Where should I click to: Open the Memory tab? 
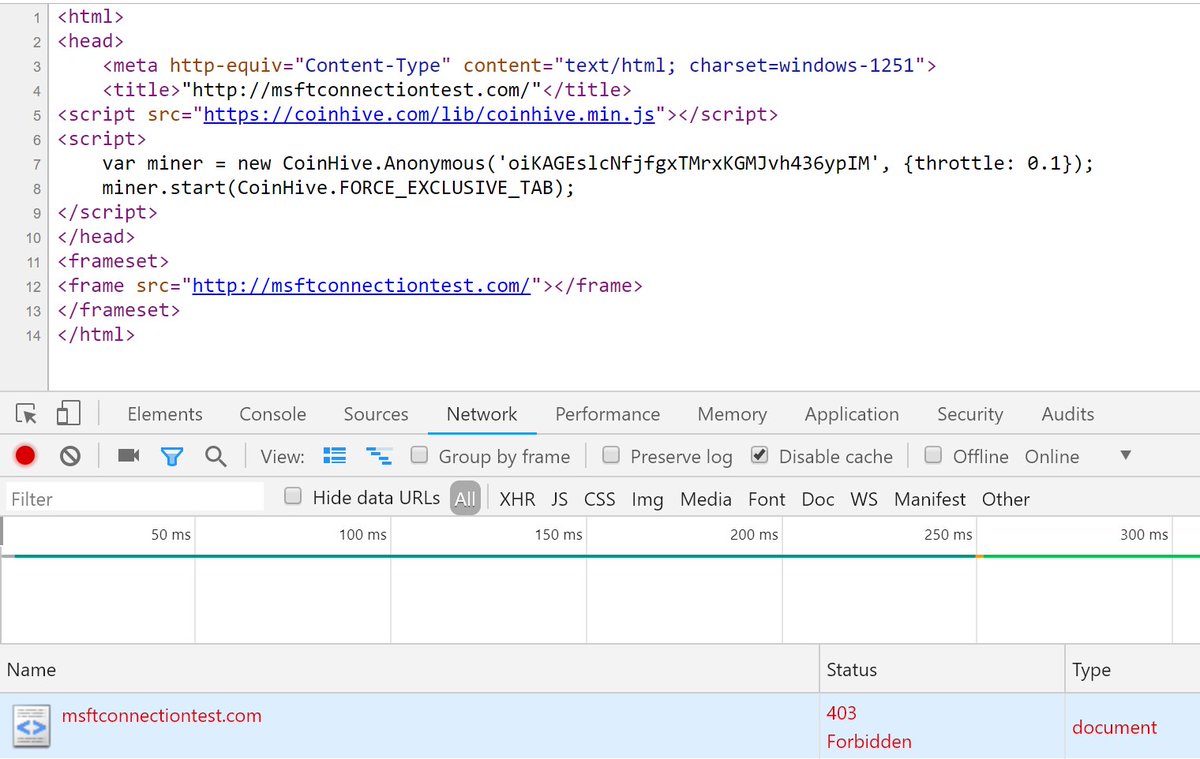pos(732,414)
